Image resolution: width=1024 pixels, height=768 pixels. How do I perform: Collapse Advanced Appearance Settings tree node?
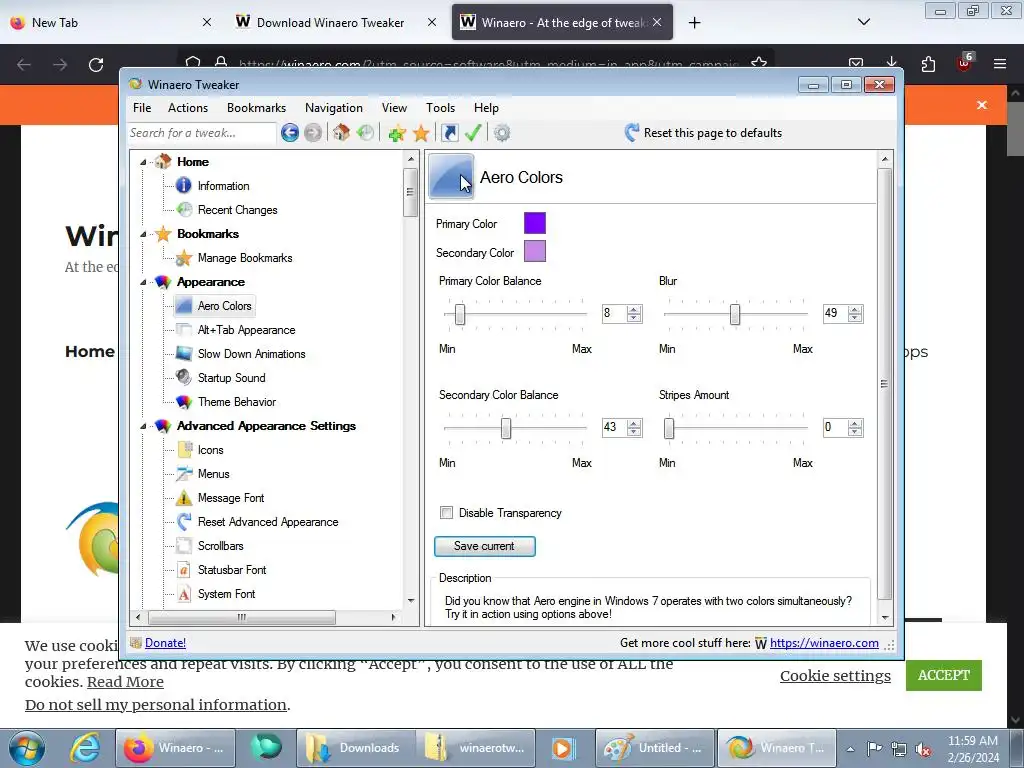point(143,426)
